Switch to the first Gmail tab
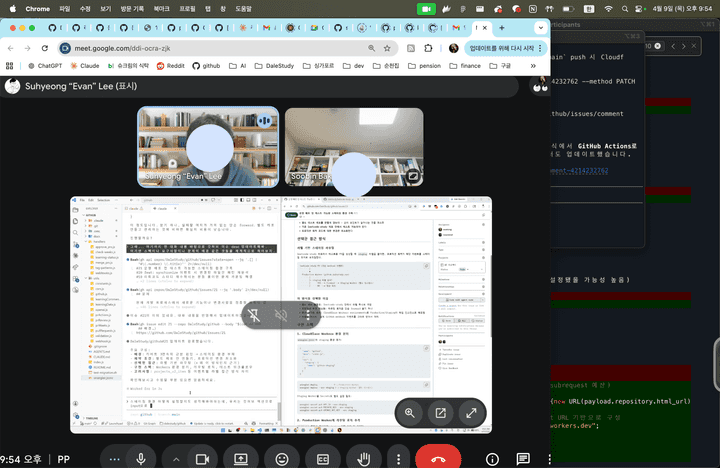This screenshot has width=720, height=468. click(269, 28)
